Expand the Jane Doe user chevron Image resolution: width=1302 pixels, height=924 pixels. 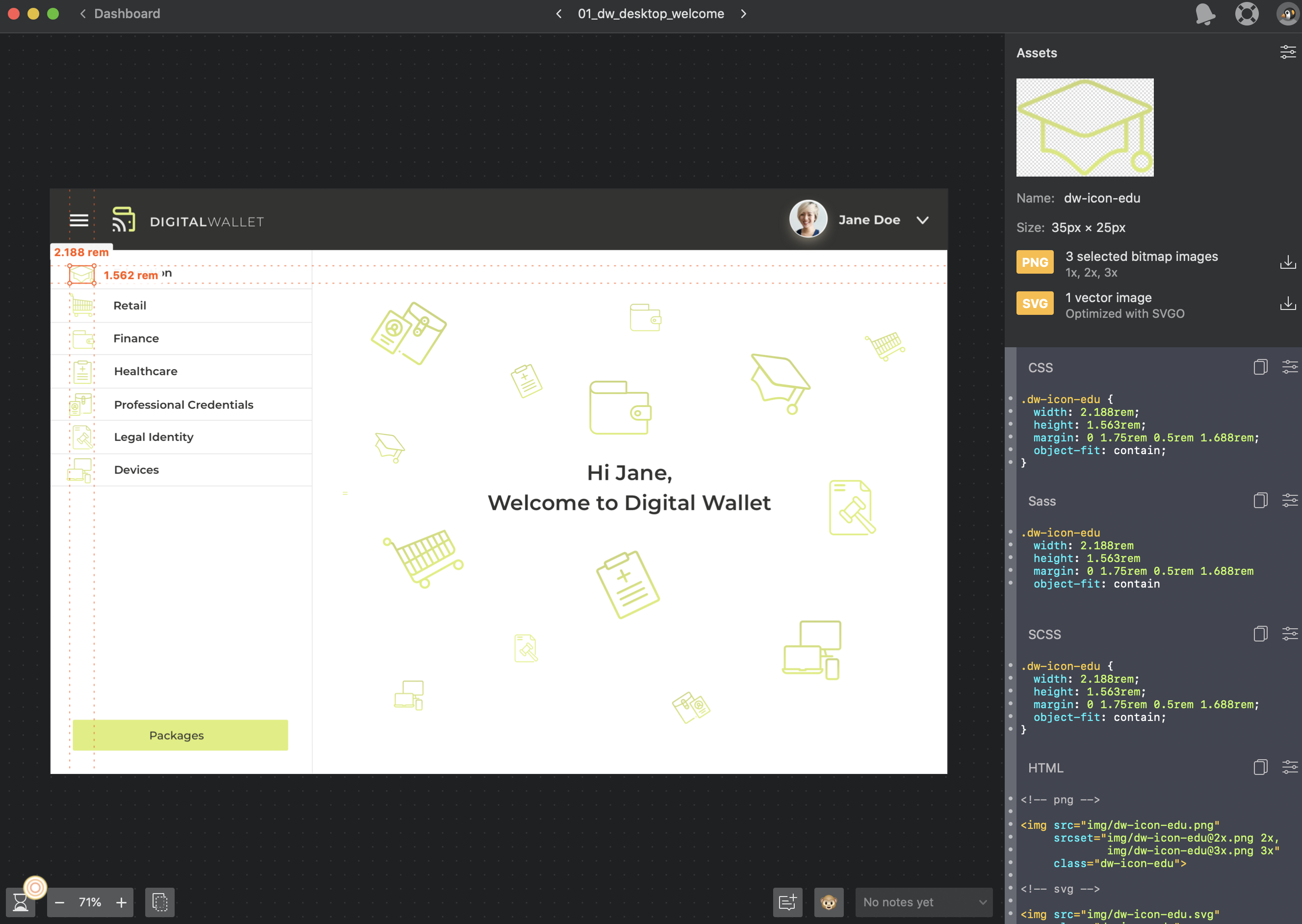[x=922, y=220]
